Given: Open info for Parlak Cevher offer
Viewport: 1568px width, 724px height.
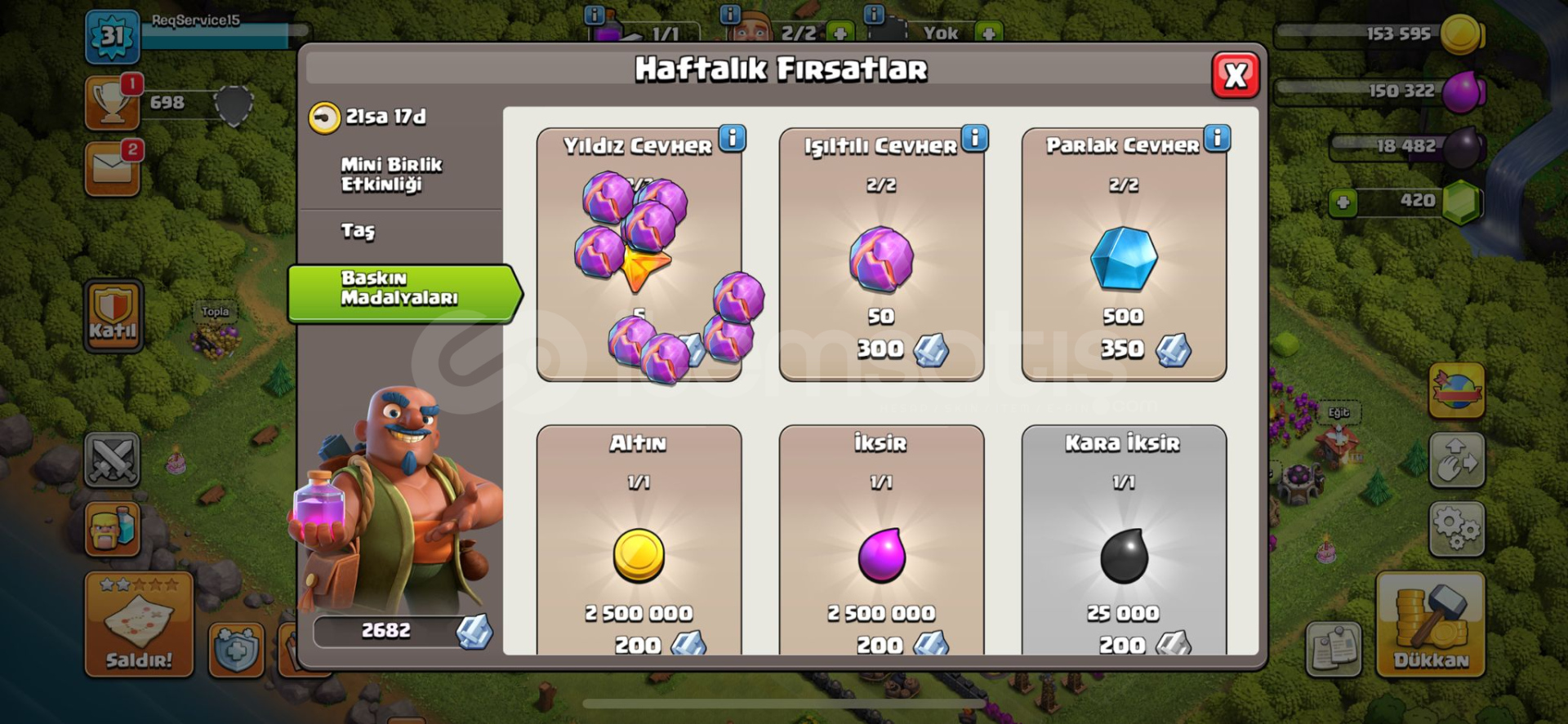Looking at the screenshot, I should tap(1218, 138).
